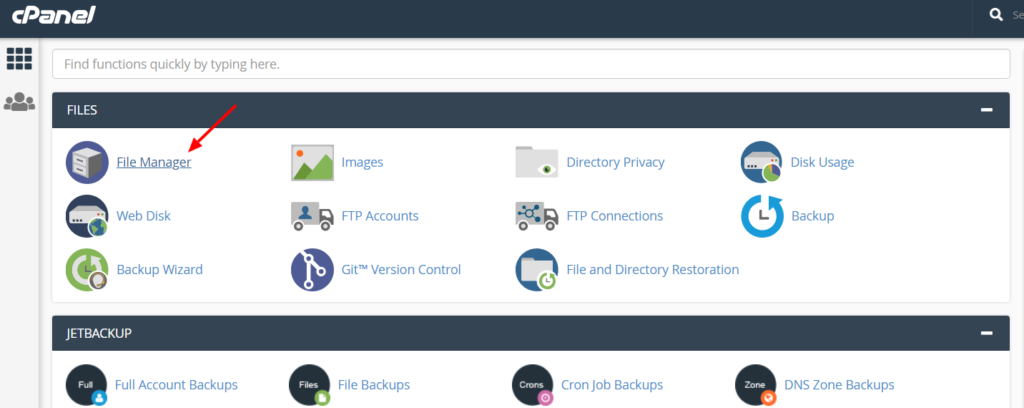Click the Images icon

pyautogui.click(x=312, y=162)
